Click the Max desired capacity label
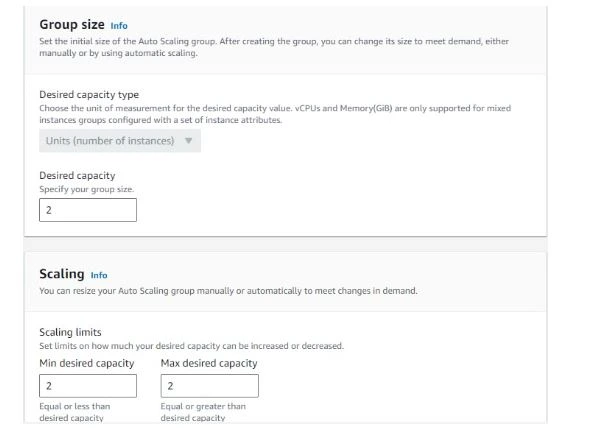Screen dimensions: 593x436 209,363
